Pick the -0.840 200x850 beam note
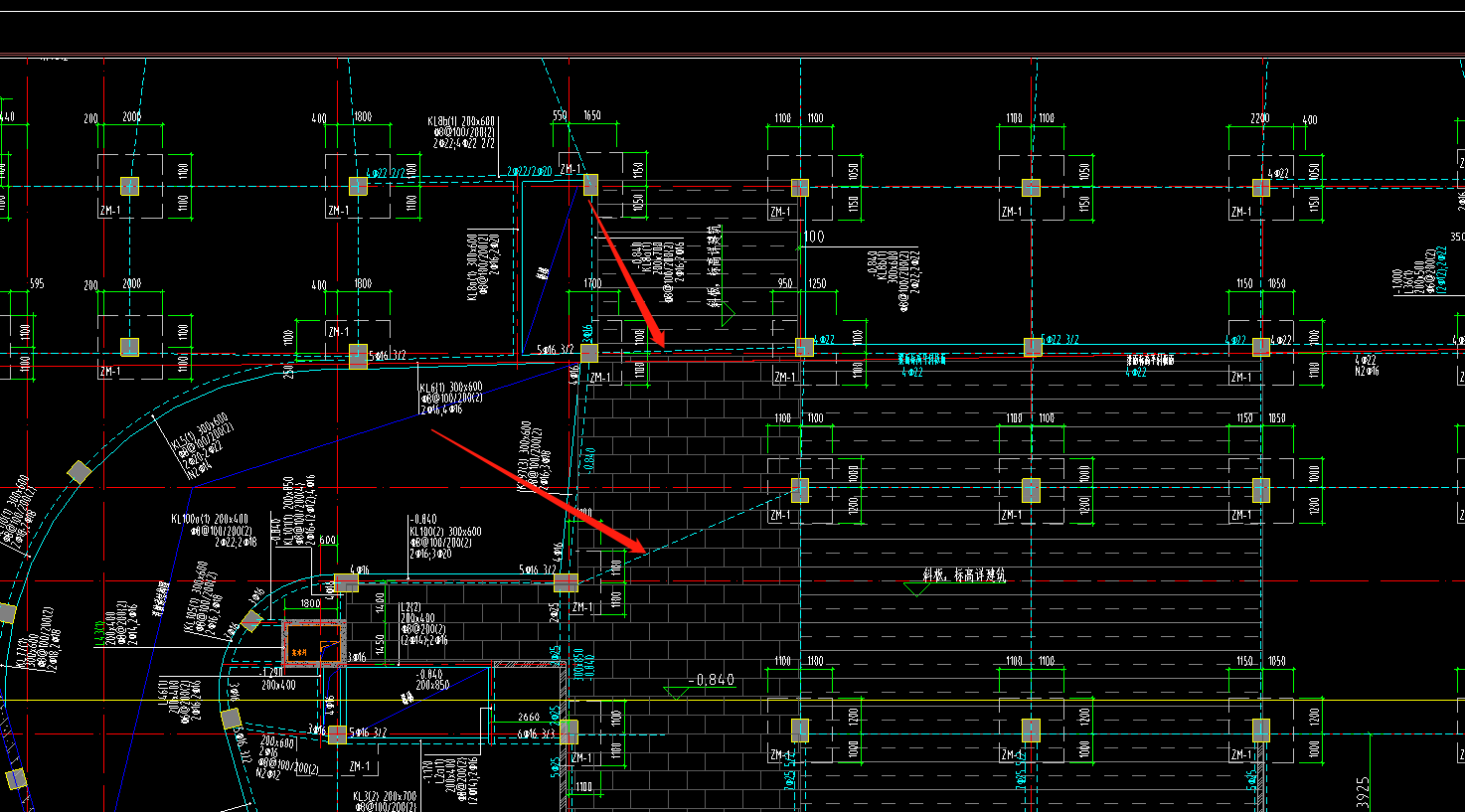 coord(433,680)
